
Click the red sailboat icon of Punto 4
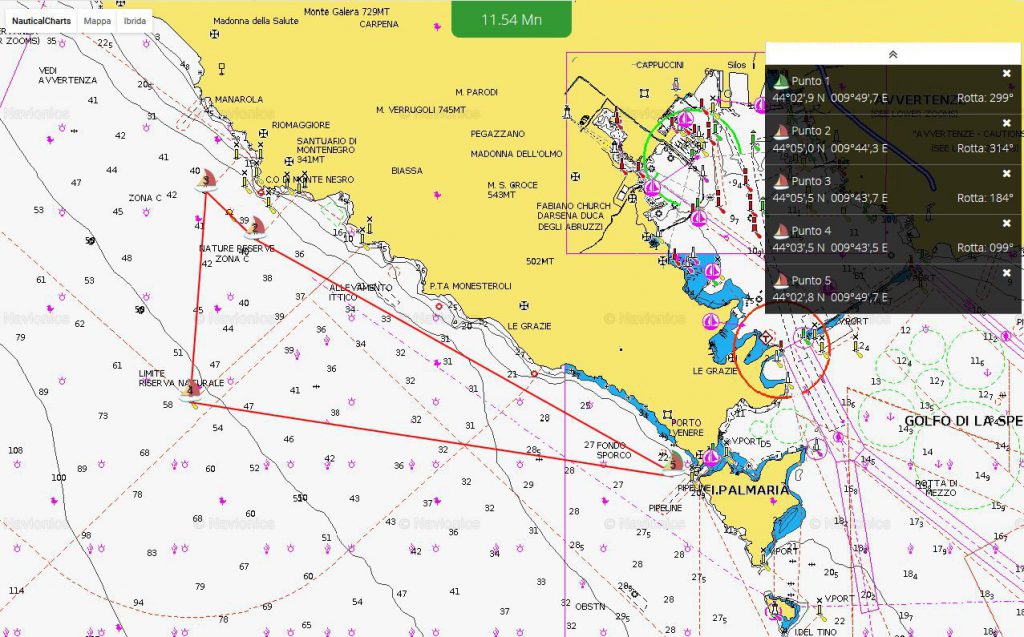[780, 231]
